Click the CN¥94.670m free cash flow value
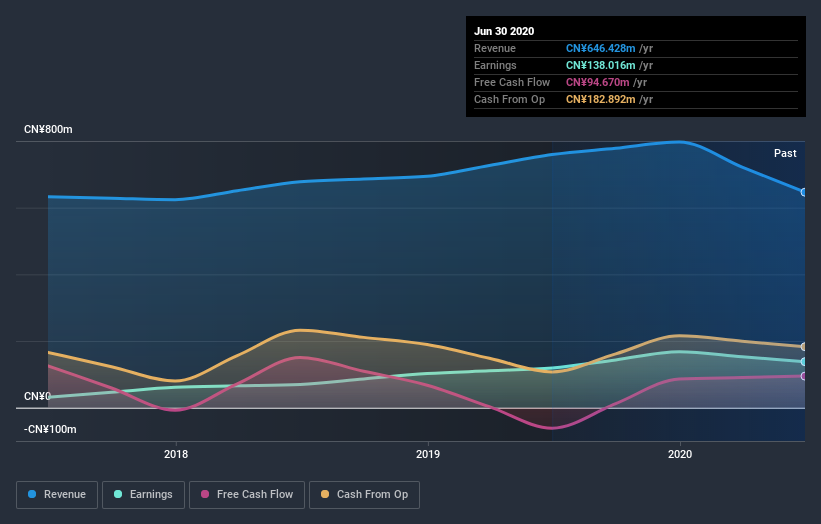The image size is (821, 524). [597, 82]
